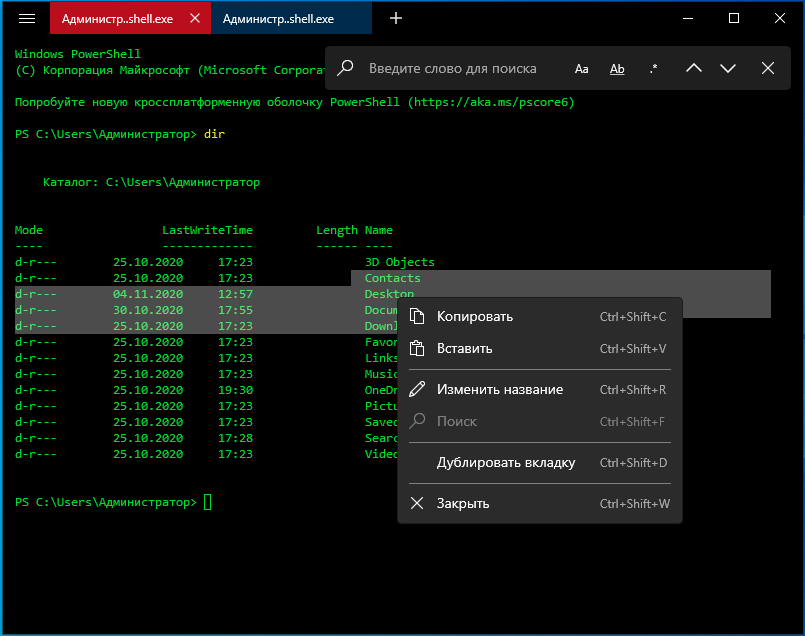Maximize the terminal window
This screenshot has width=805, height=636.
[733, 18]
